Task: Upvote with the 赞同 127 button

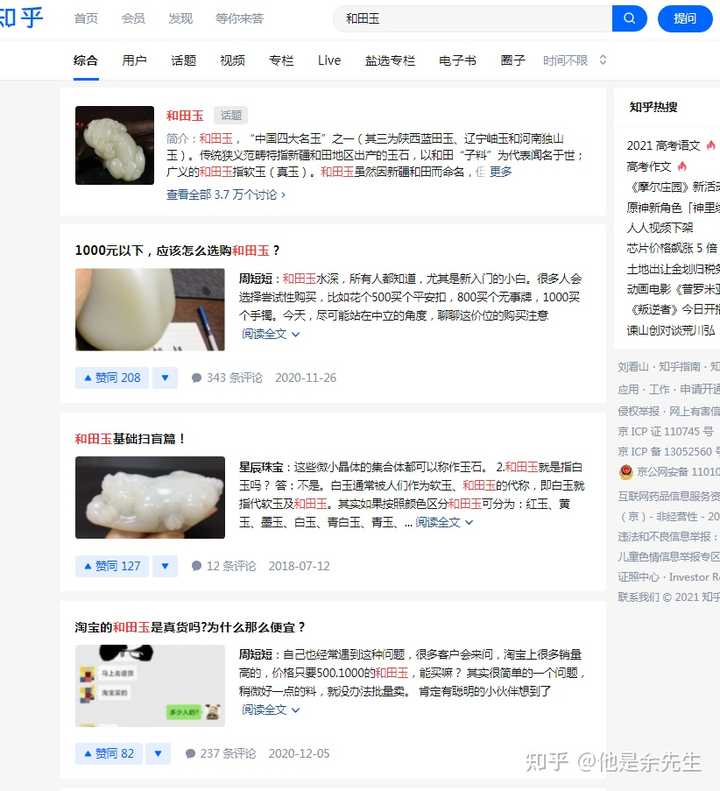Action: (112, 566)
